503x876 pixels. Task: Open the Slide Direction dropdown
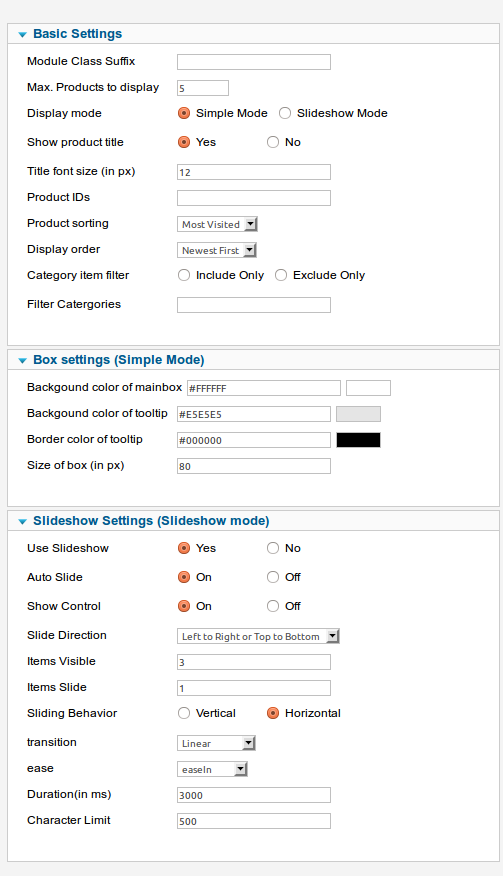[258, 636]
